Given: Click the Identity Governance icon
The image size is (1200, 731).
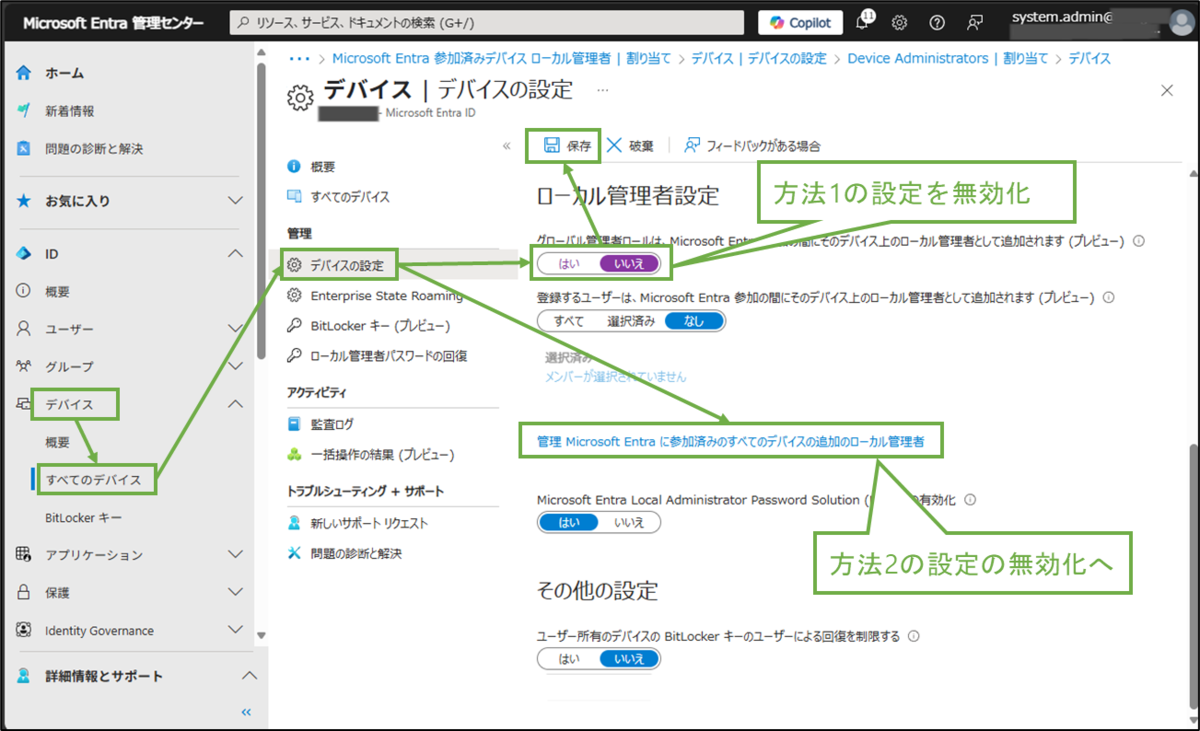Looking at the screenshot, I should [x=24, y=630].
